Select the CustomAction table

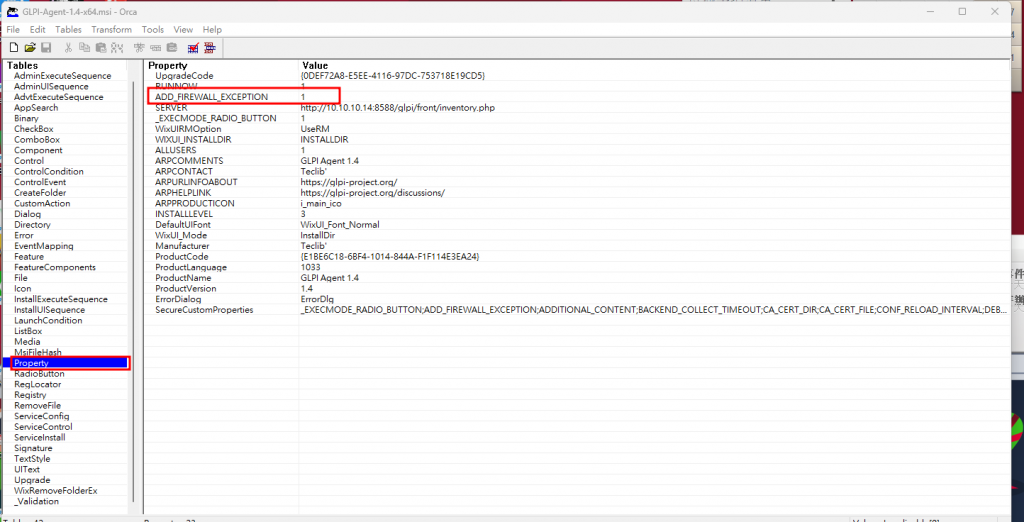(42, 203)
